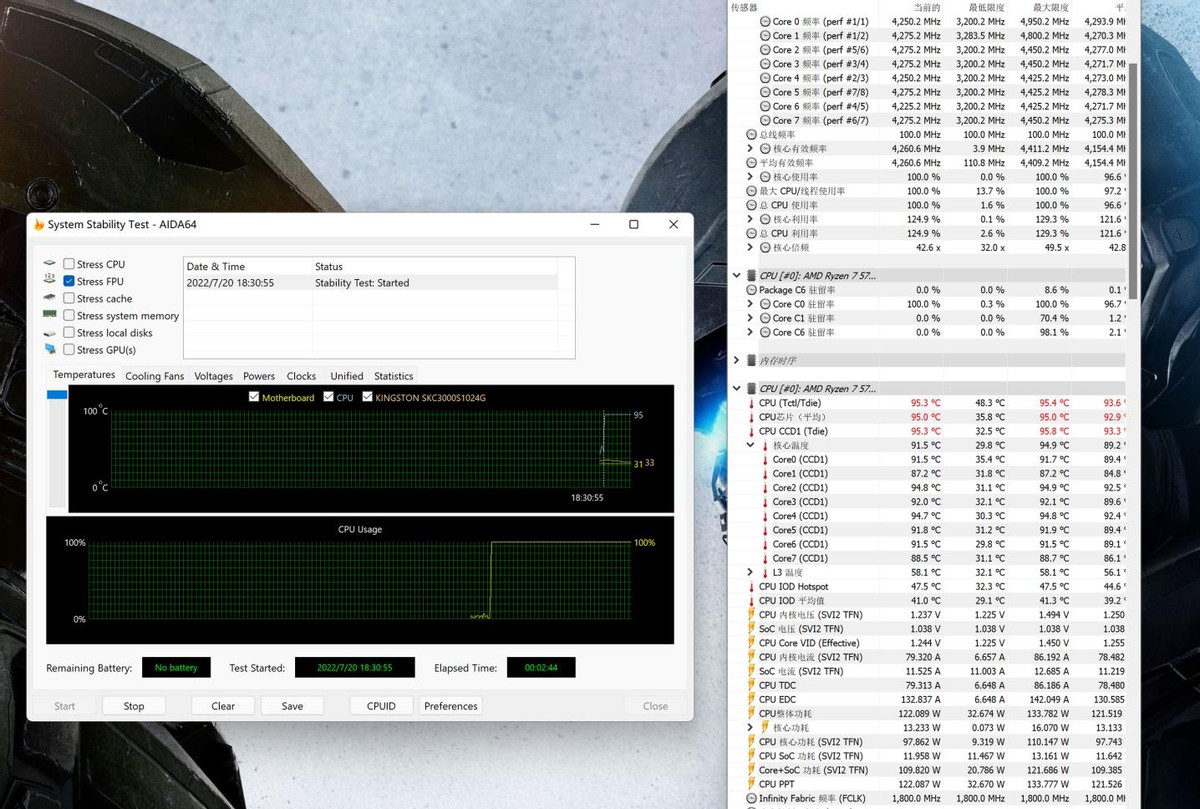1200x809 pixels.
Task: Open the Preferences dialog
Action: point(450,705)
